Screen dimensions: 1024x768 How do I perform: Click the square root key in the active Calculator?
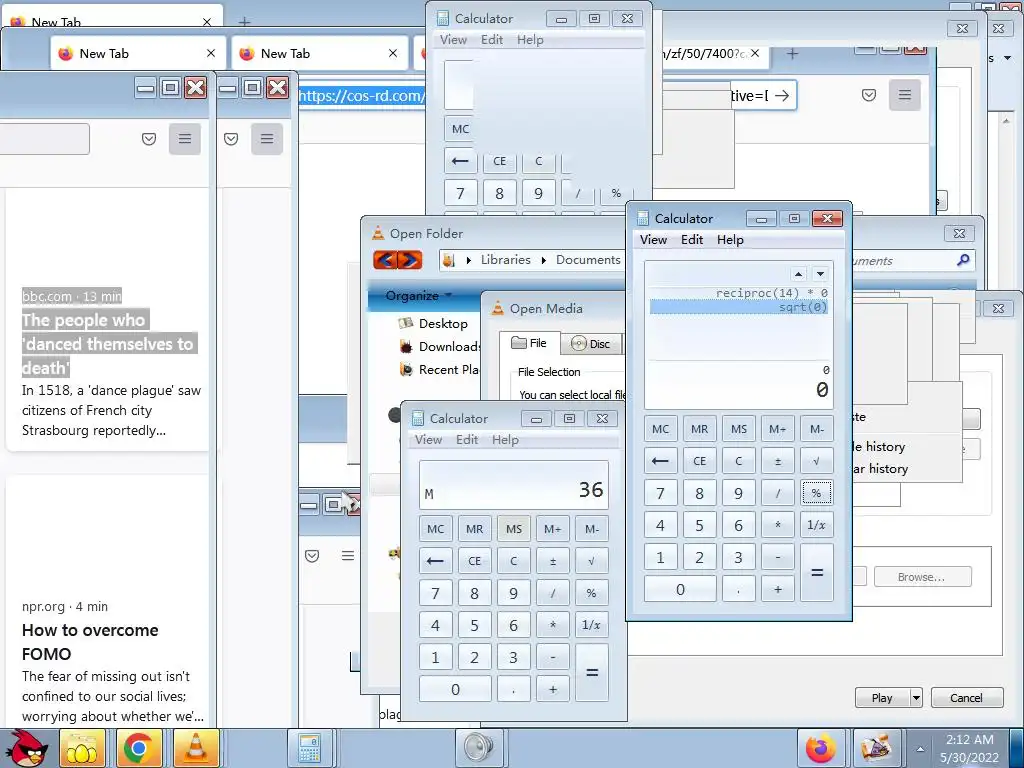pos(816,461)
